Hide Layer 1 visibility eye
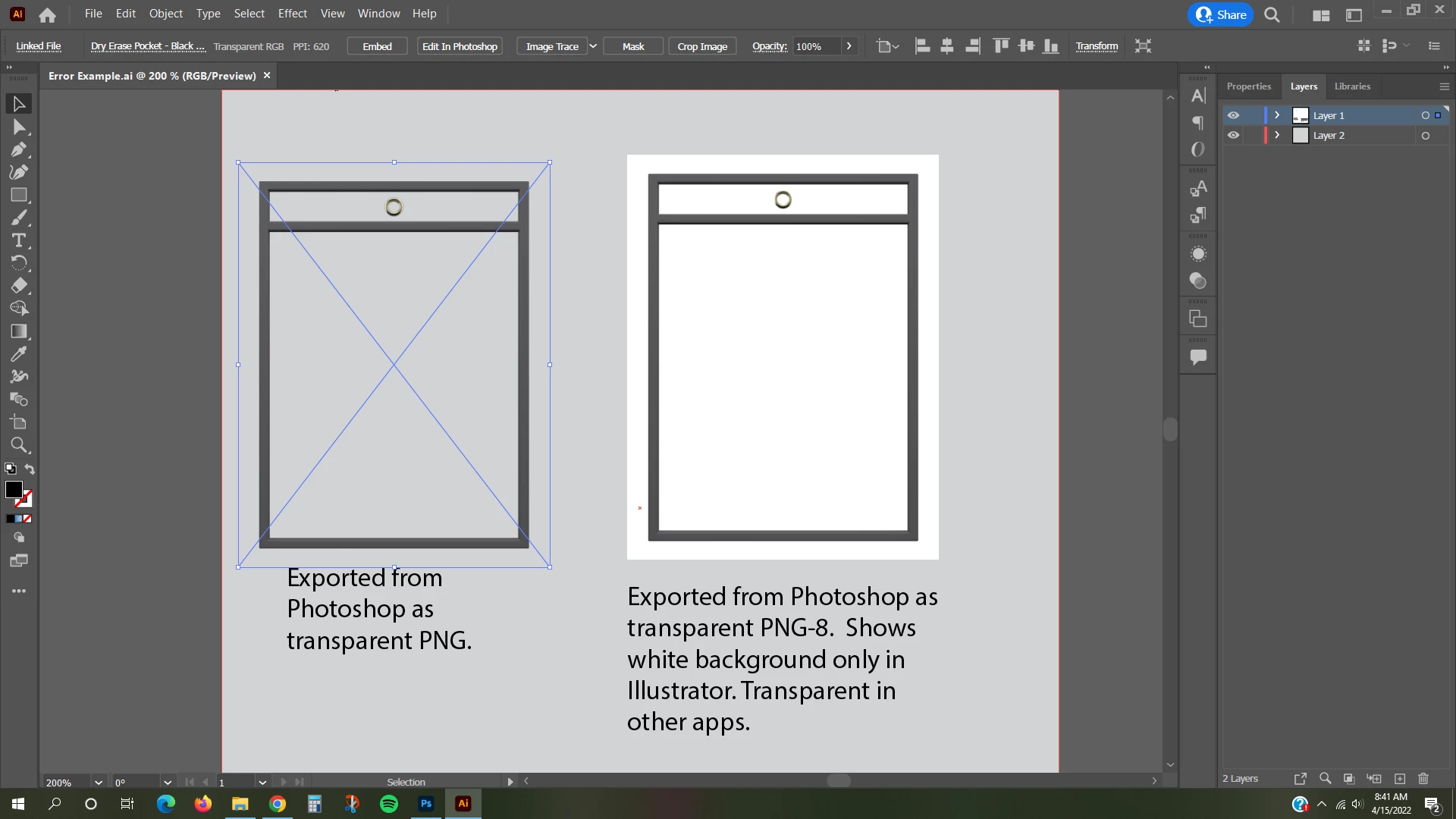 (1234, 115)
